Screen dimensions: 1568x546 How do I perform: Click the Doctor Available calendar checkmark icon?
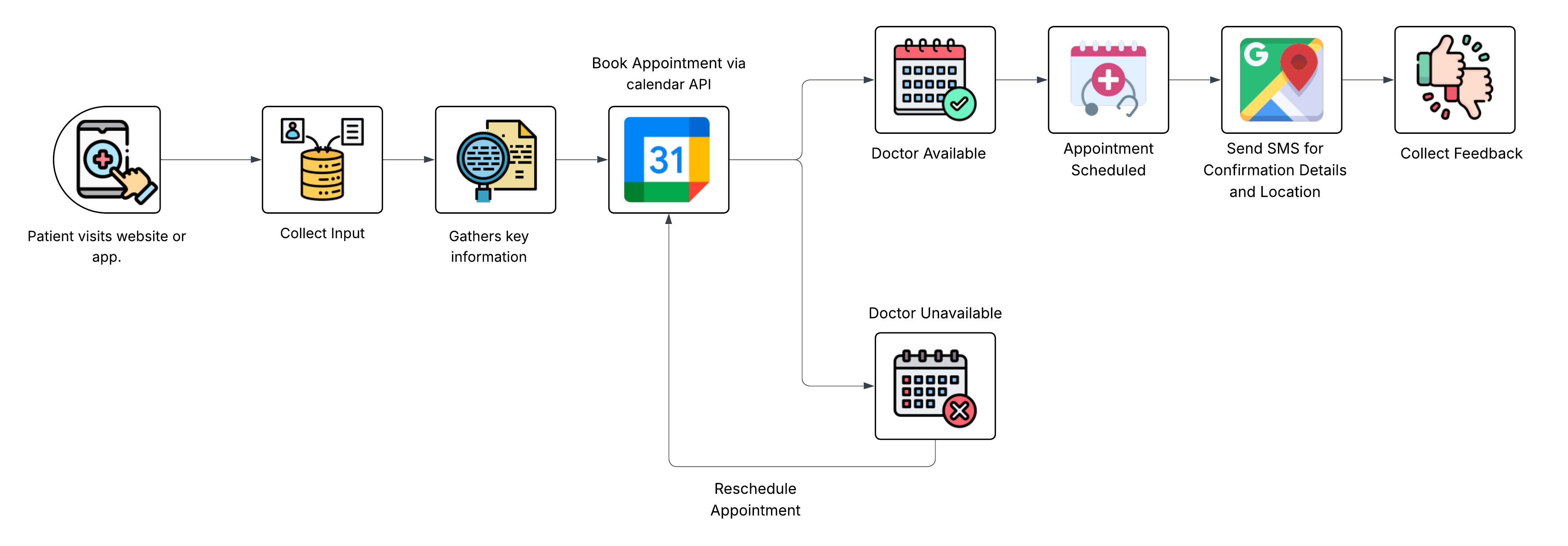tap(935, 80)
